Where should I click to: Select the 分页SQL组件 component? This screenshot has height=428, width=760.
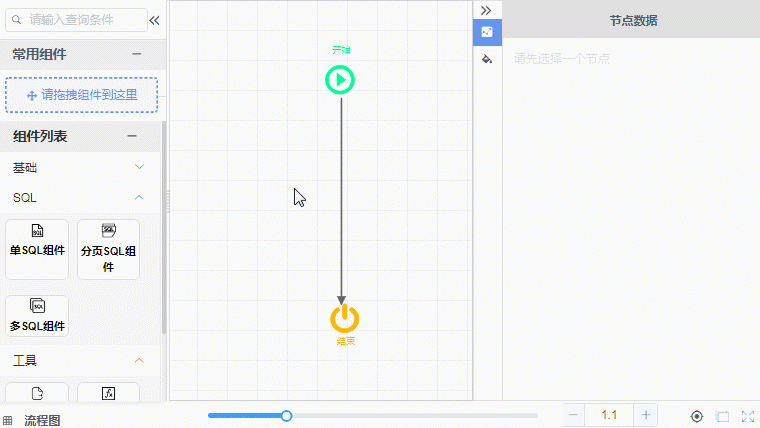(x=108, y=249)
